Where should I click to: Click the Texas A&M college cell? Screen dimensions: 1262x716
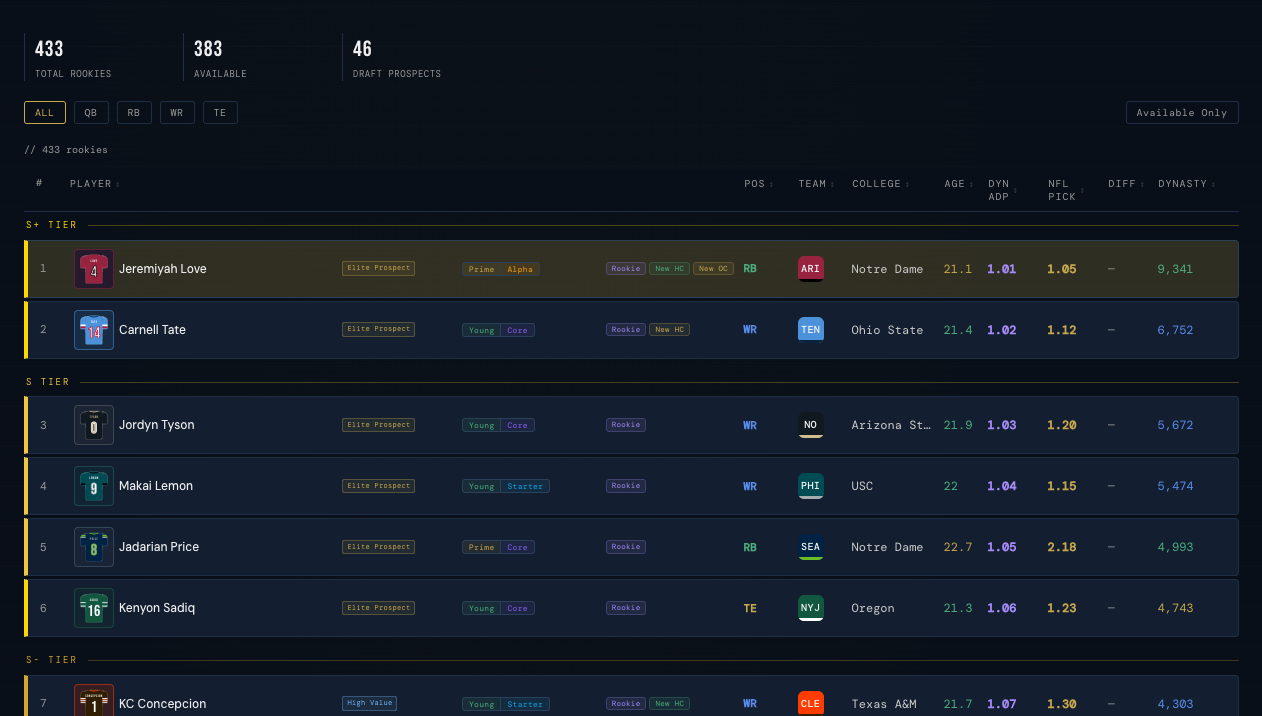(884, 704)
